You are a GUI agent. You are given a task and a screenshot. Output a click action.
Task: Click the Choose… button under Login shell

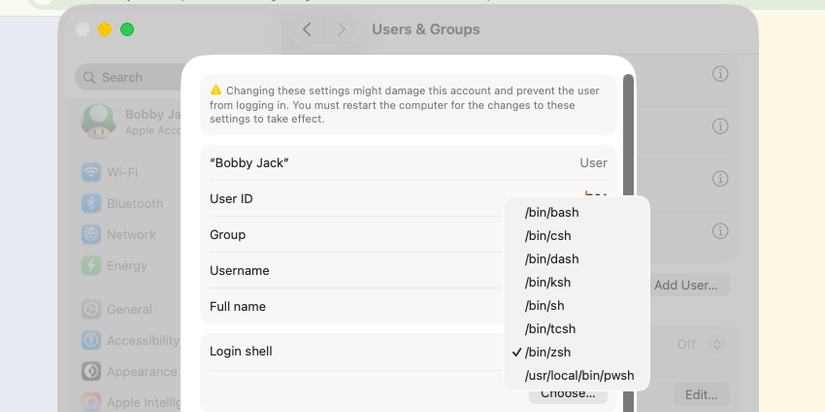568,395
